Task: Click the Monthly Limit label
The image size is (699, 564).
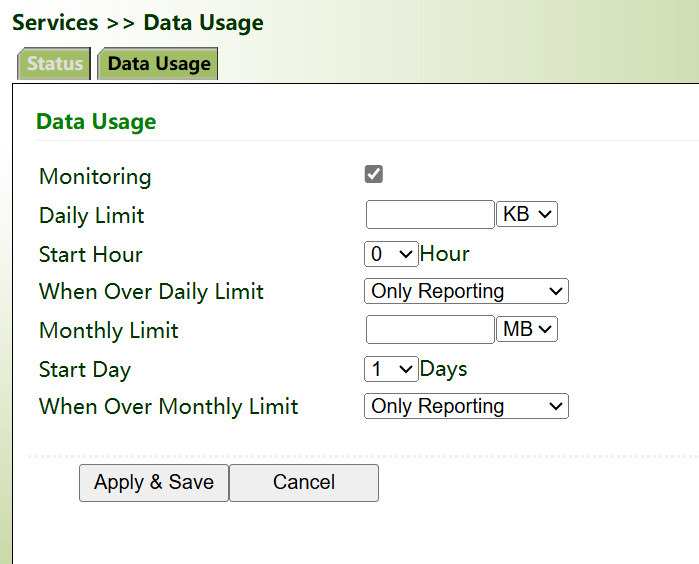Action: point(109,330)
